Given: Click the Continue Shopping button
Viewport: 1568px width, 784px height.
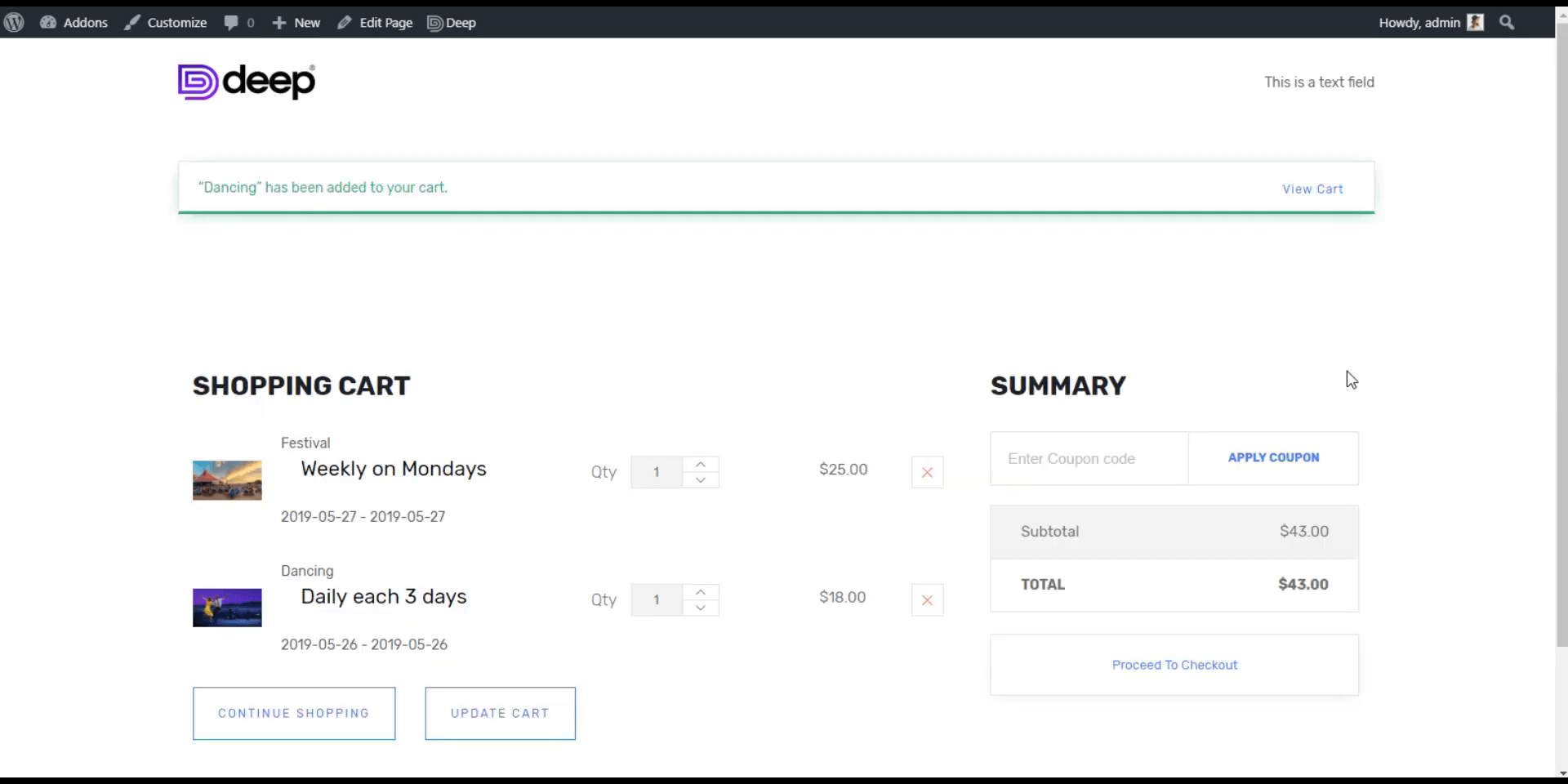Looking at the screenshot, I should 294,714.
